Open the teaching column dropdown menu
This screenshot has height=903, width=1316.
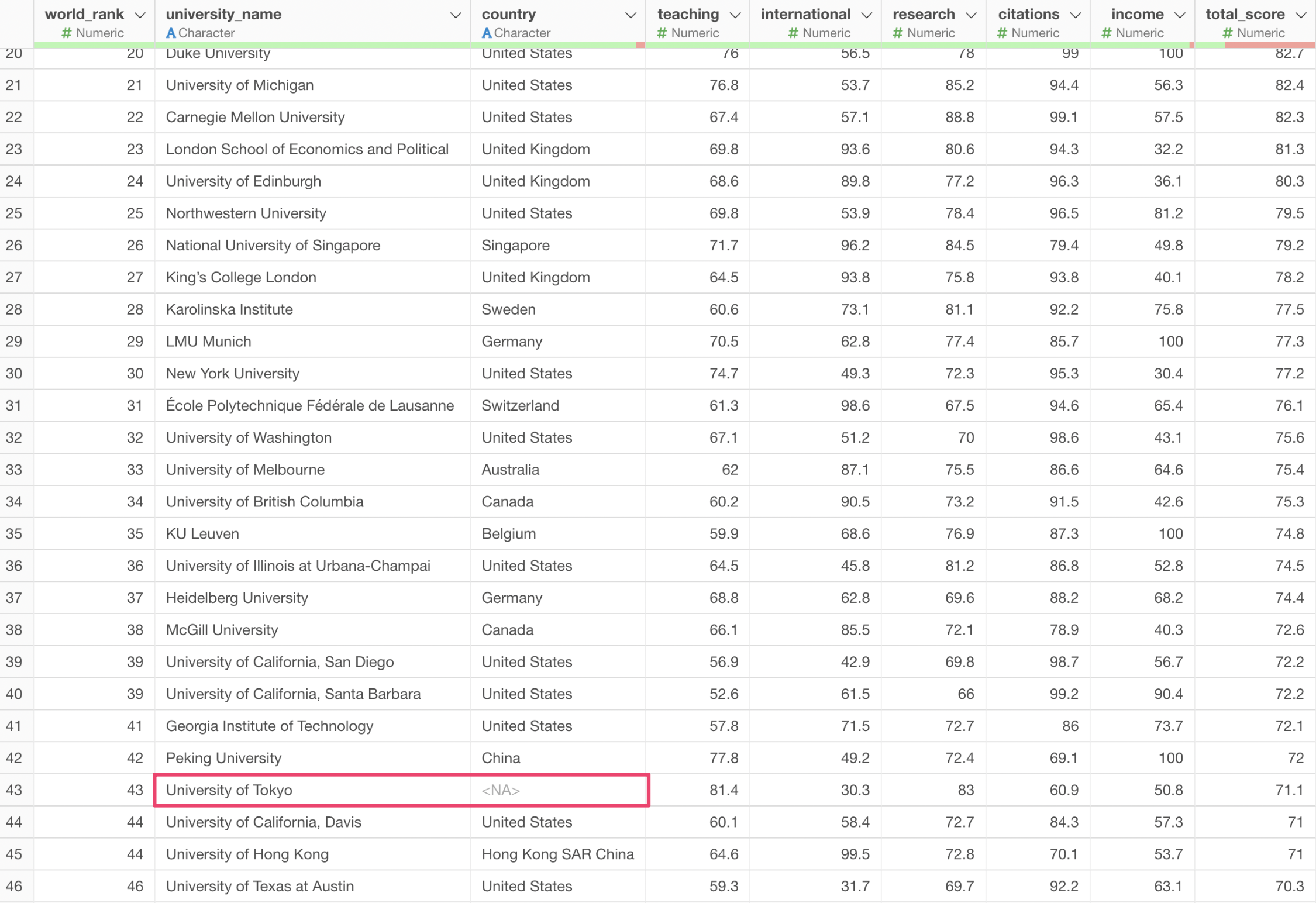pyautogui.click(x=735, y=15)
